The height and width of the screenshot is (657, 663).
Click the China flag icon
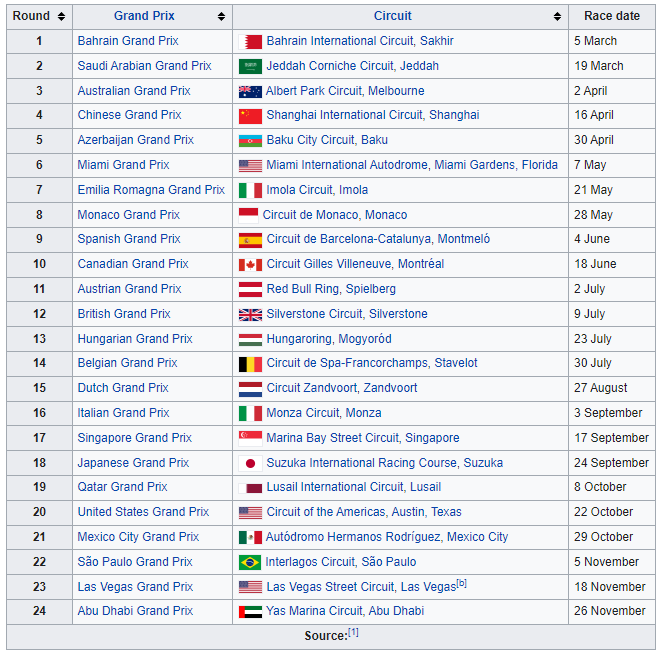(250, 116)
